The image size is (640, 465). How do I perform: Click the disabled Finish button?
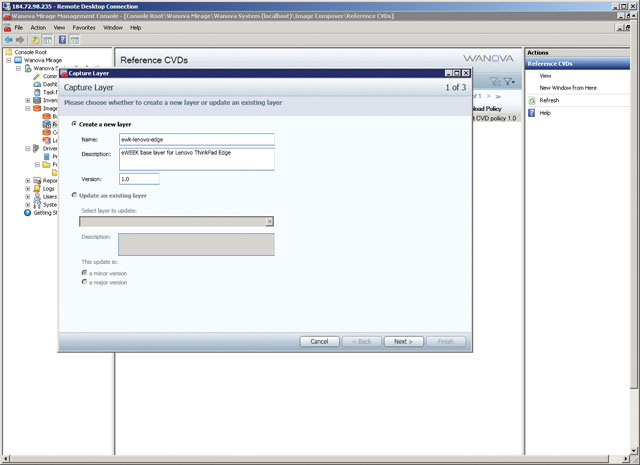click(446, 341)
